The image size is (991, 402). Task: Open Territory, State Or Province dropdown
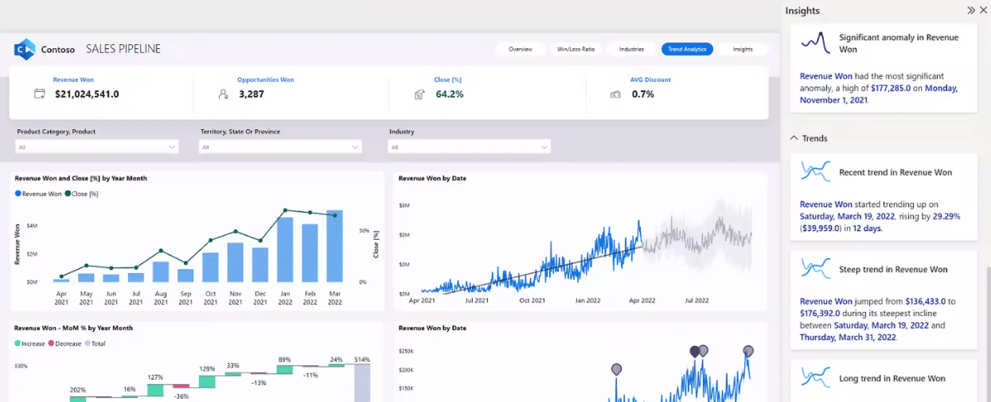point(281,147)
